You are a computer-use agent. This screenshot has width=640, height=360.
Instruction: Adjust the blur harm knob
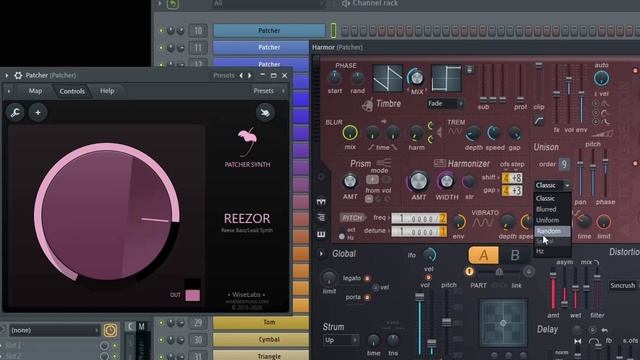(416, 133)
